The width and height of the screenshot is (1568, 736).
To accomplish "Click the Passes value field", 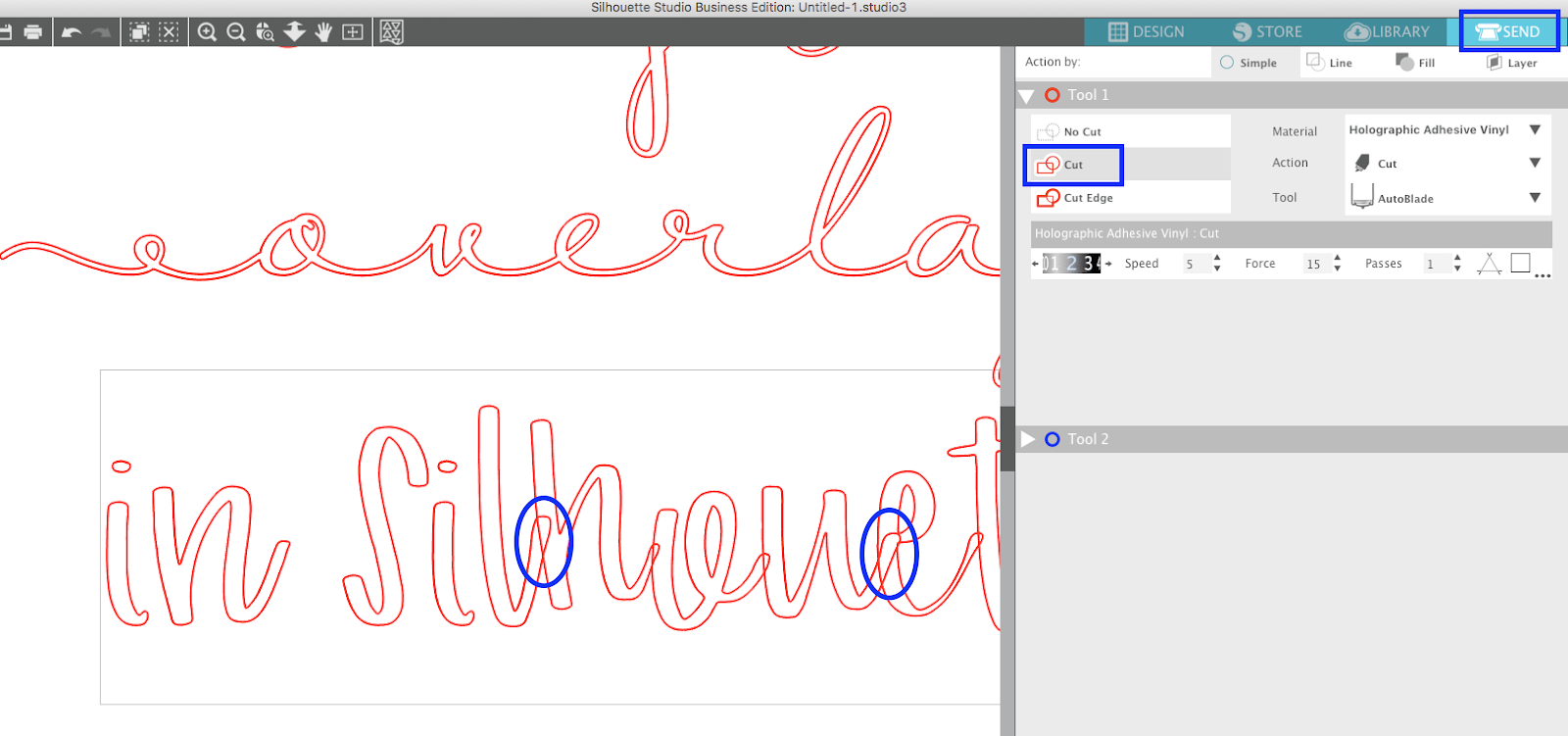I will [x=1436, y=264].
